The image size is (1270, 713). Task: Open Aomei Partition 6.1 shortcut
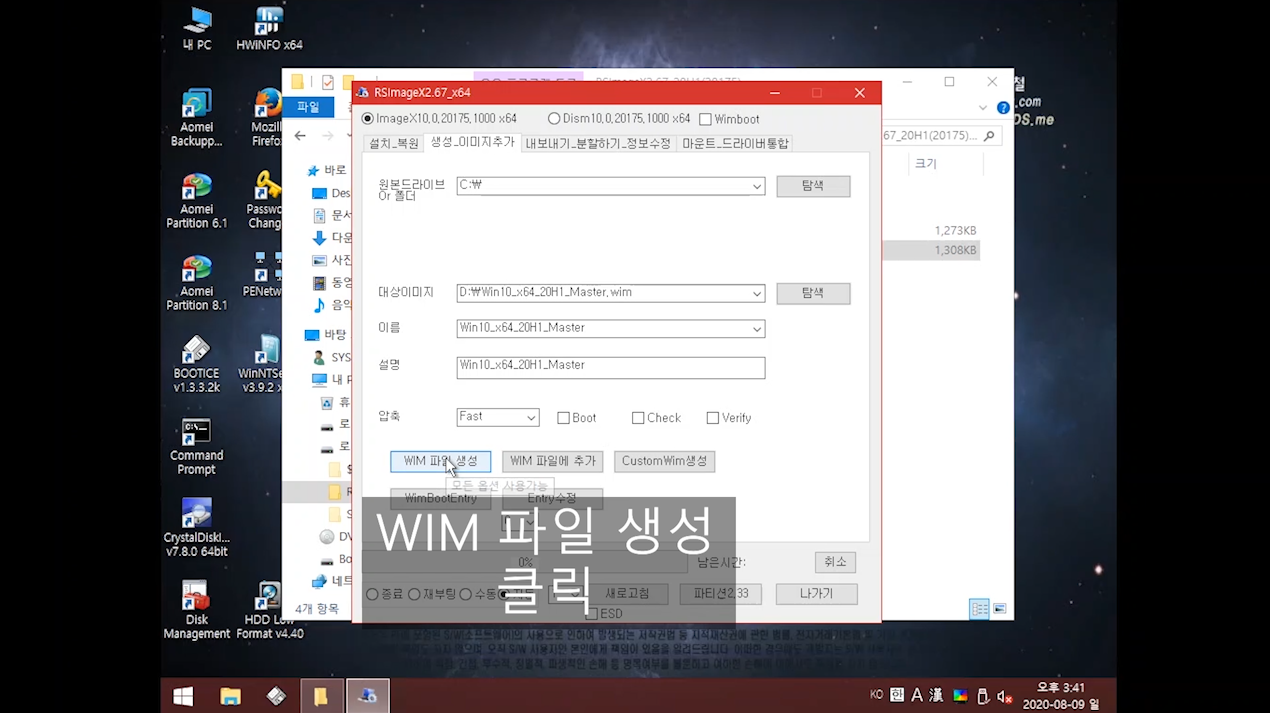click(x=196, y=200)
